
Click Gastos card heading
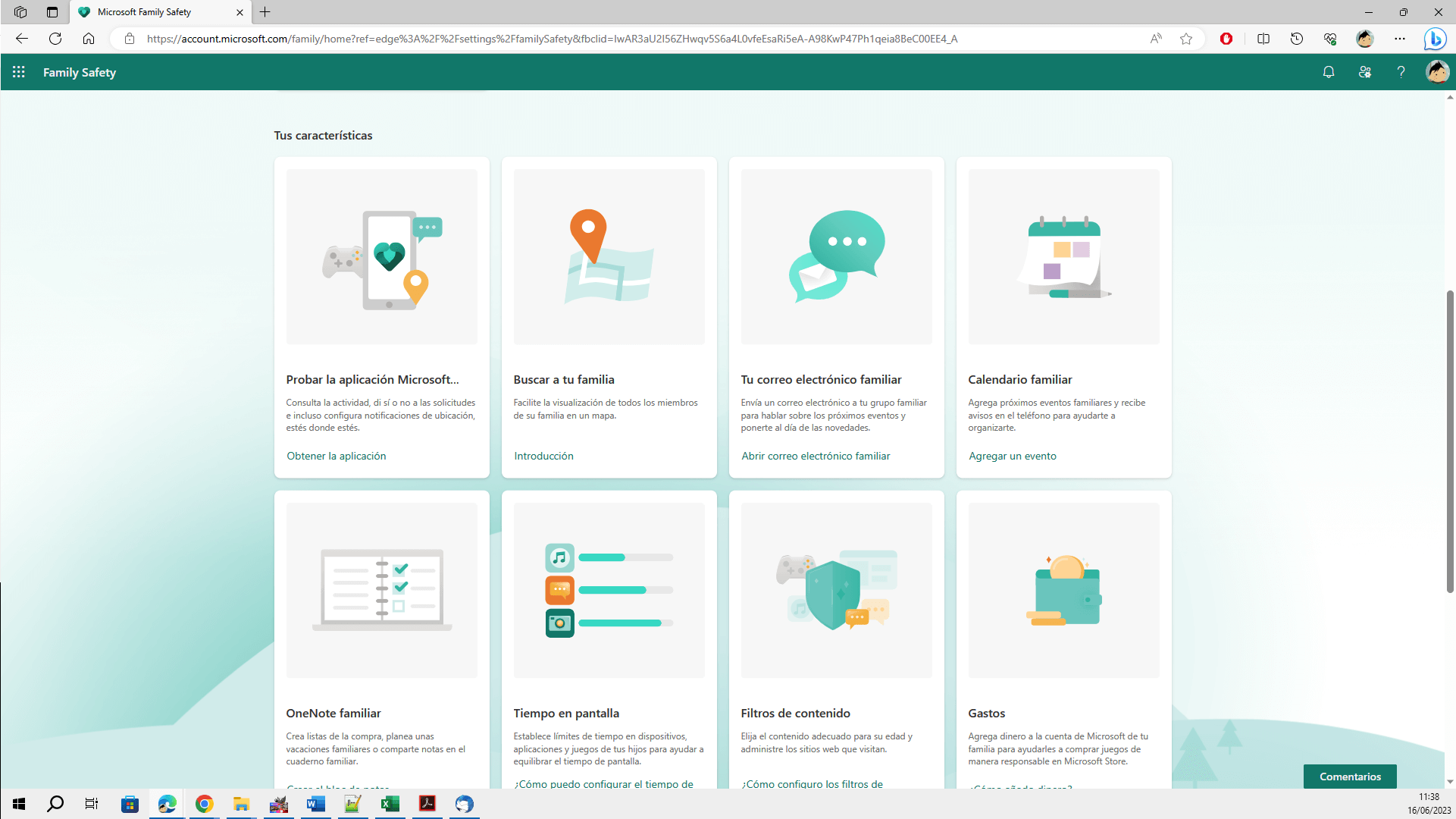click(x=987, y=713)
